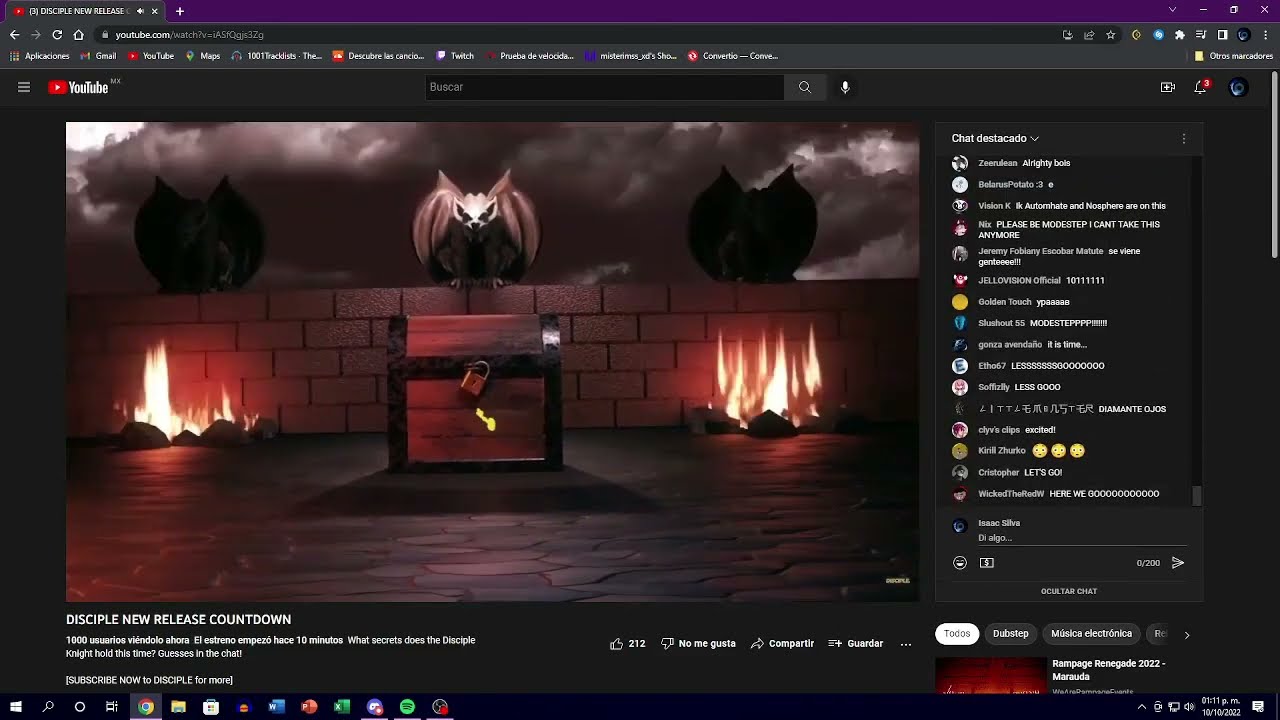
Task: Open a new Chrome tab
Action: click(x=180, y=11)
